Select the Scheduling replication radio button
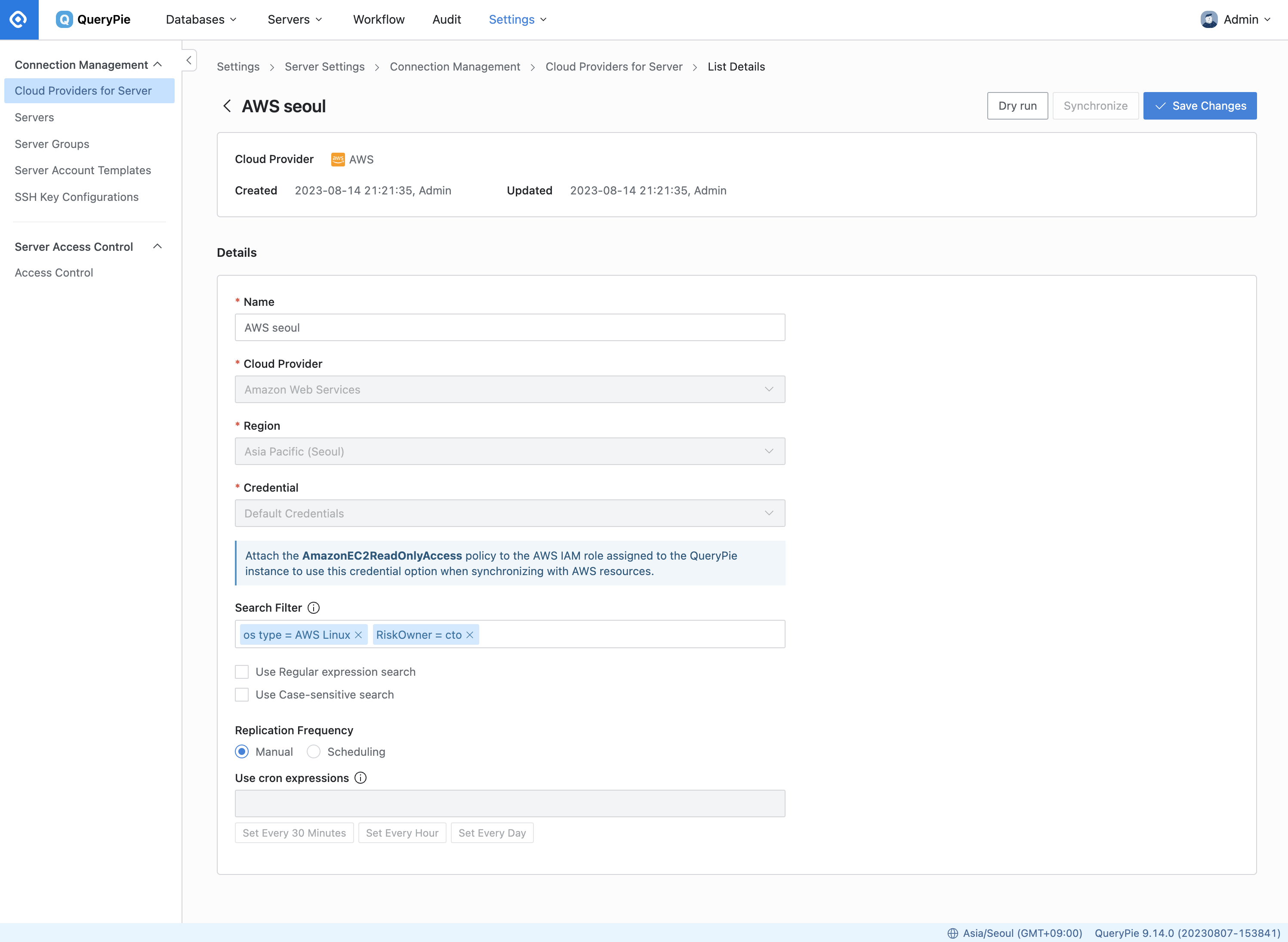 [314, 751]
